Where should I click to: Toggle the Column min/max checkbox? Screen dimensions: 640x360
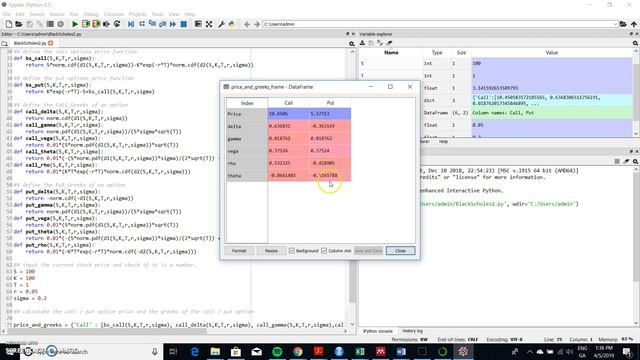tap(324, 251)
